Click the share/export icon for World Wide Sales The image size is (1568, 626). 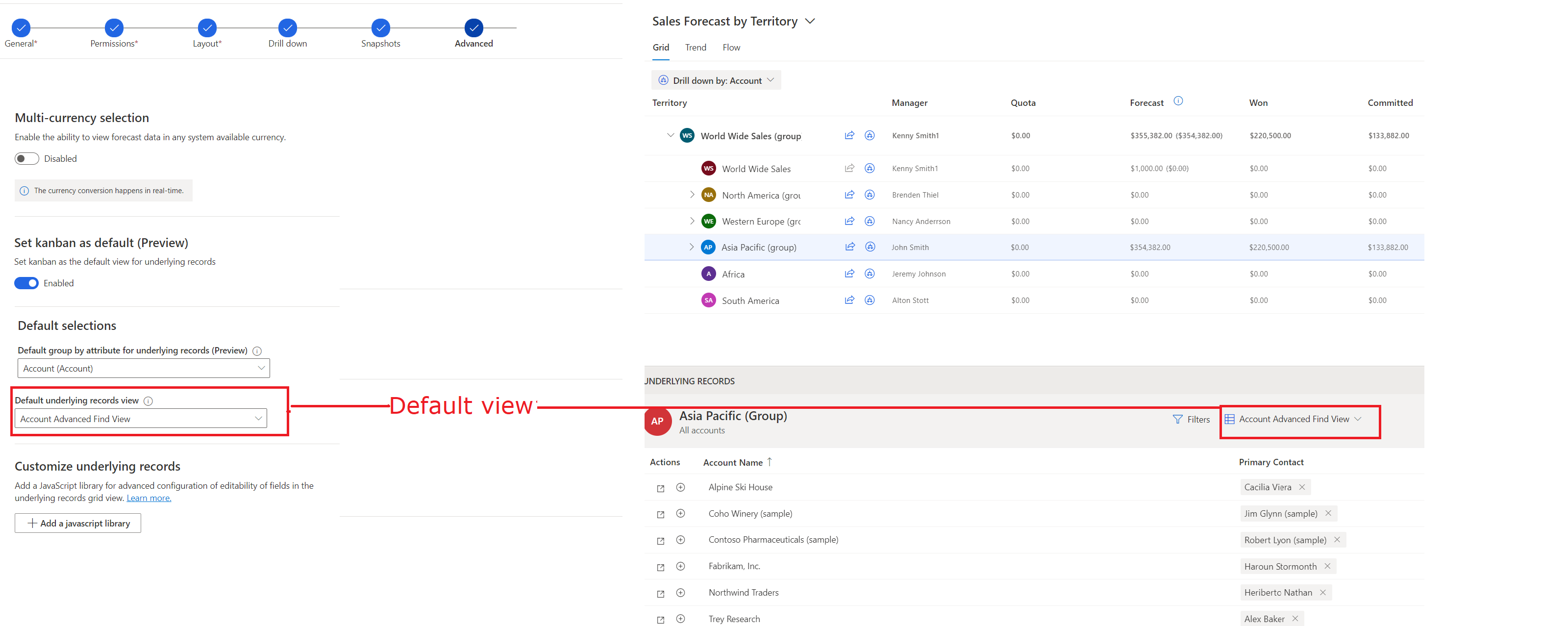coord(849,168)
